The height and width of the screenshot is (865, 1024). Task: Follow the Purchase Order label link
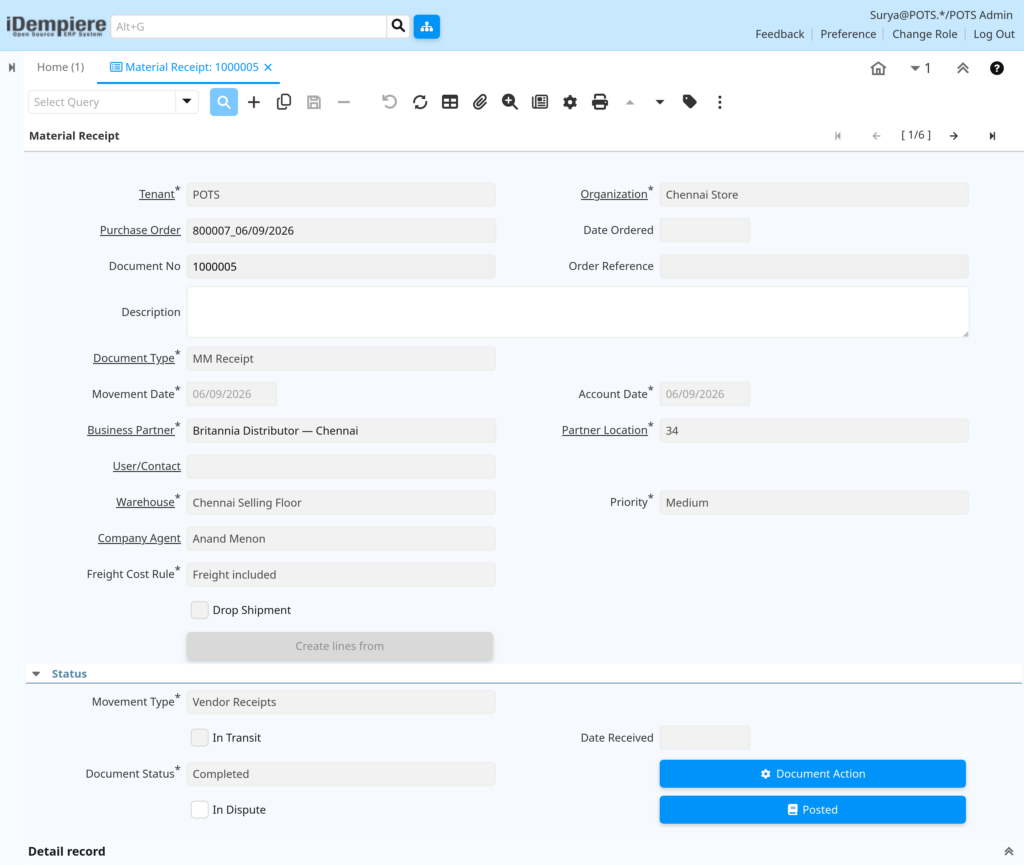tap(140, 230)
